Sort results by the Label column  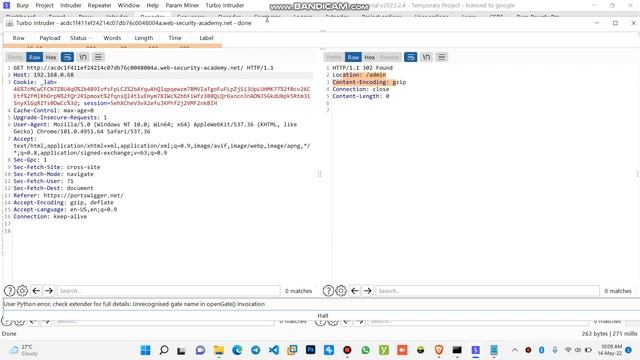tap(206, 38)
